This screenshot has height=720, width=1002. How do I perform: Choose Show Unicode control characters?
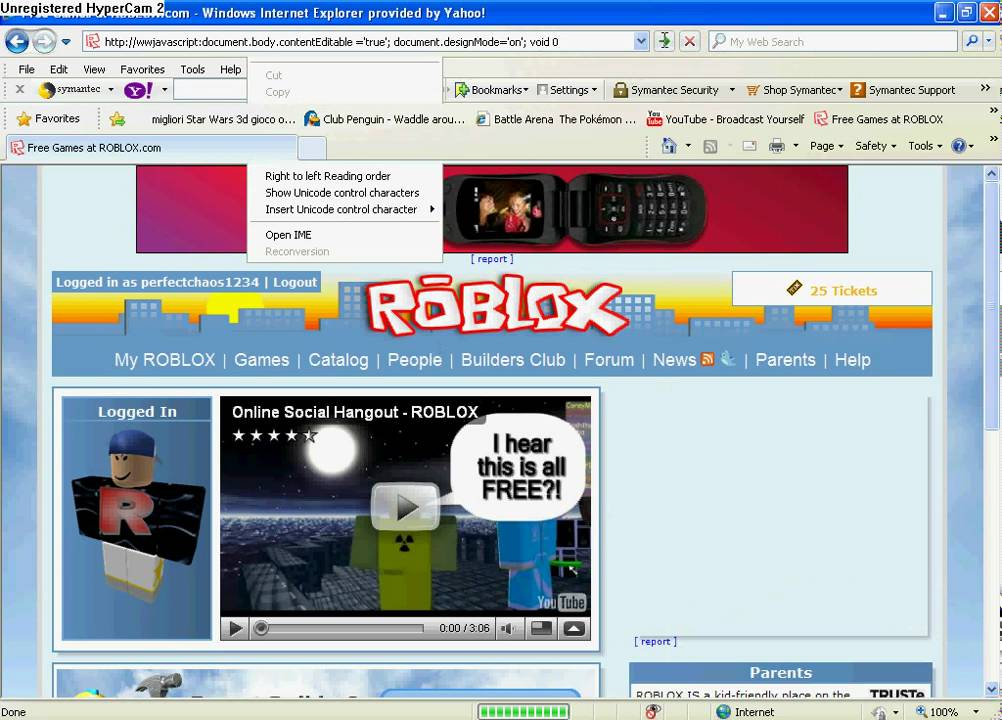coord(344,192)
